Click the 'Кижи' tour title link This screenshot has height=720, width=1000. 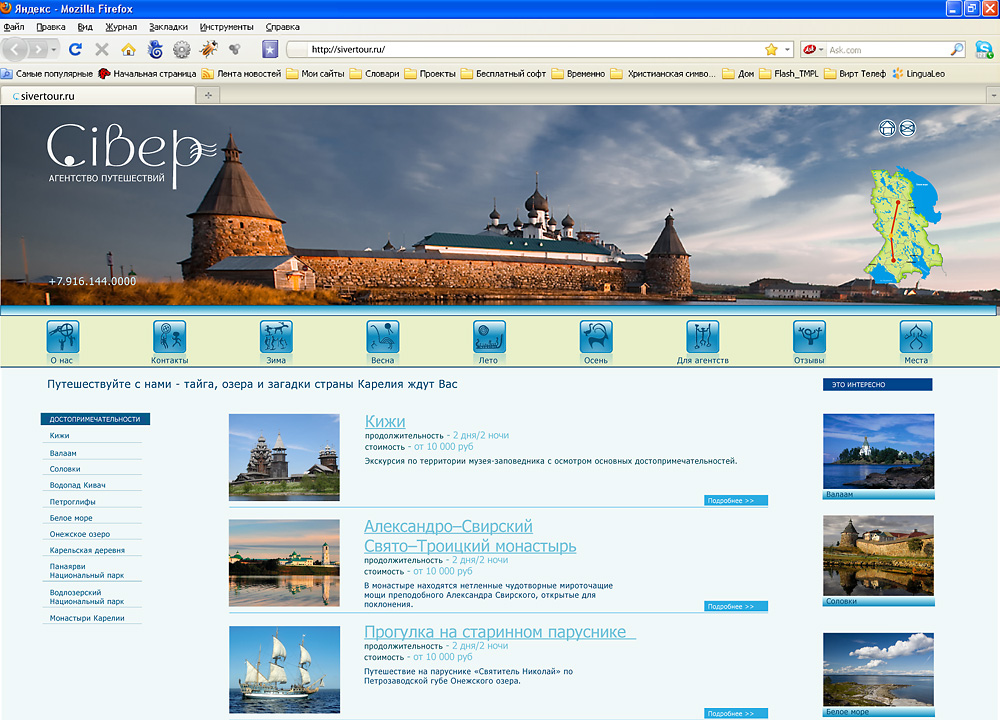tap(385, 422)
